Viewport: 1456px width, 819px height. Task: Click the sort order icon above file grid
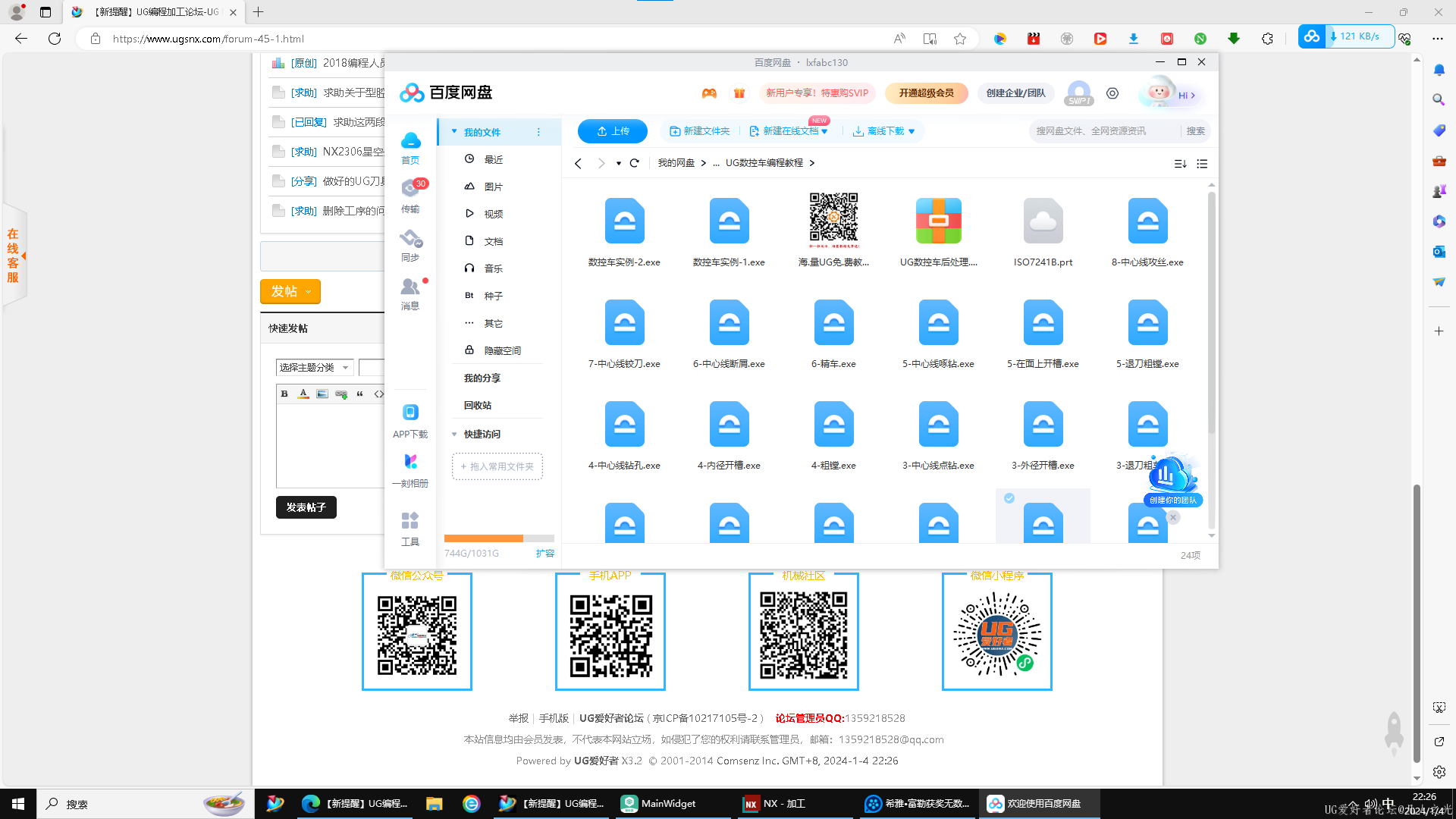1181,164
